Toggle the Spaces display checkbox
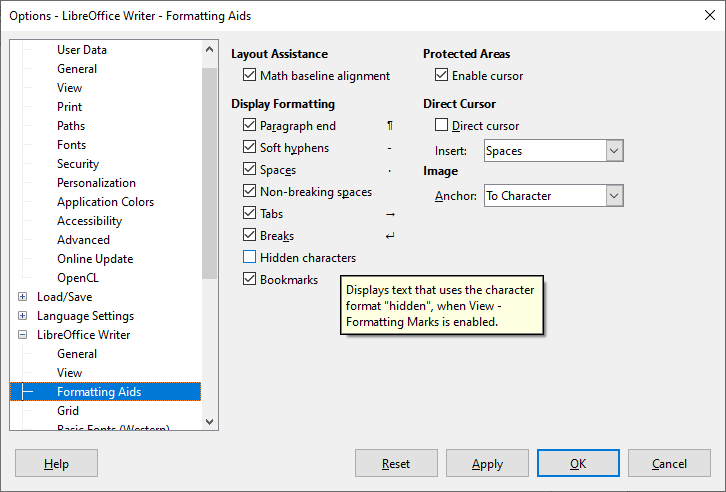Screen dimensions: 726x492 249,169
